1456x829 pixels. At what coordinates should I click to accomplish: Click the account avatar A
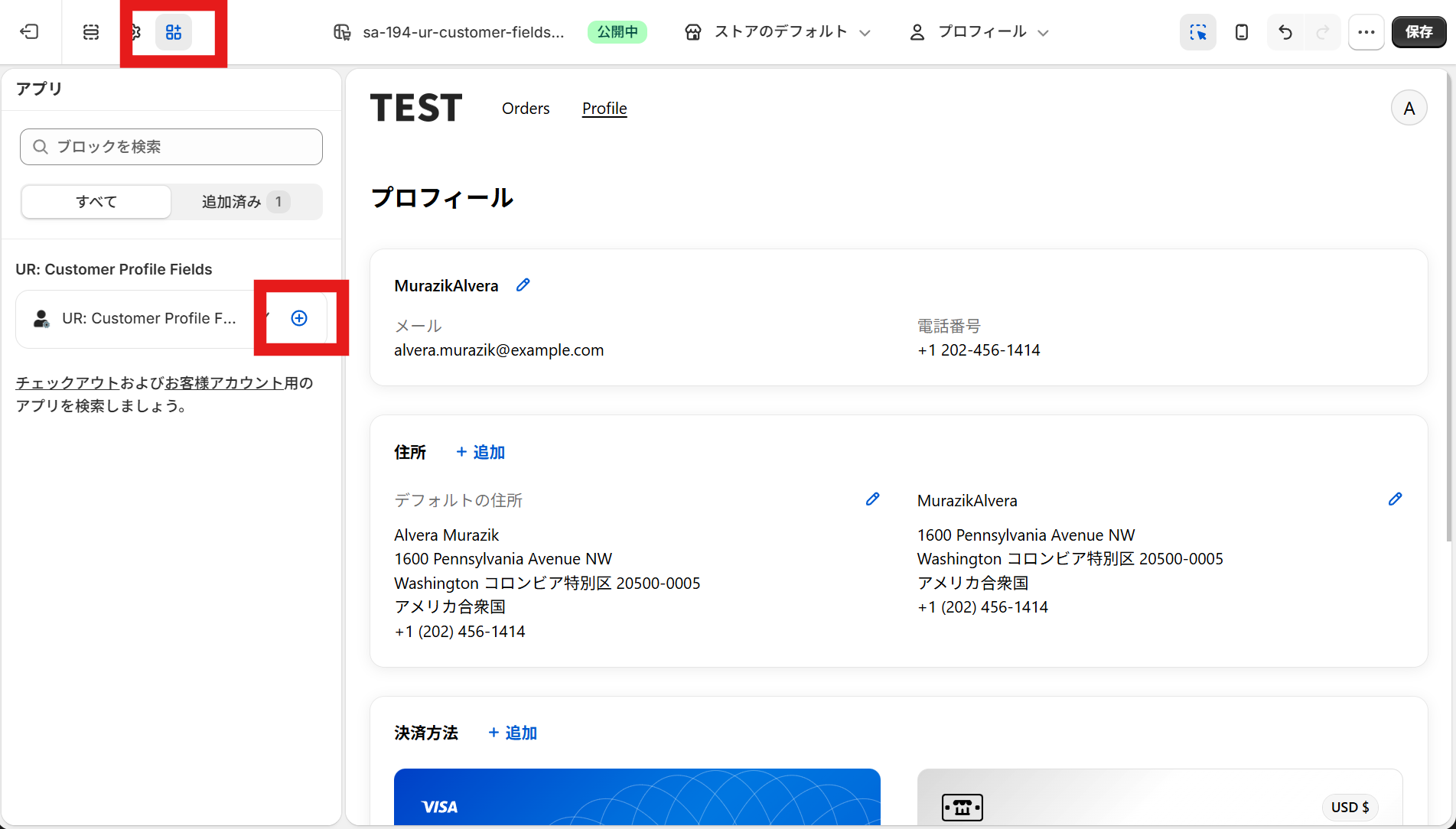pos(1409,109)
